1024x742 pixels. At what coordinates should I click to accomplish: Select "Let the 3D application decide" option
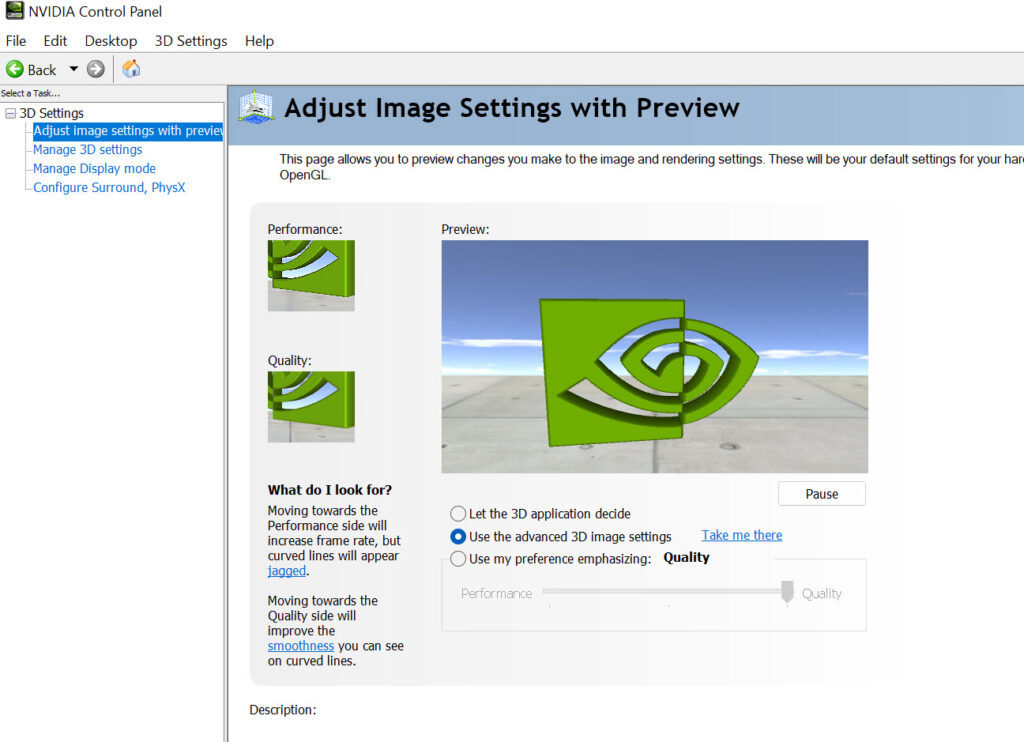458,514
